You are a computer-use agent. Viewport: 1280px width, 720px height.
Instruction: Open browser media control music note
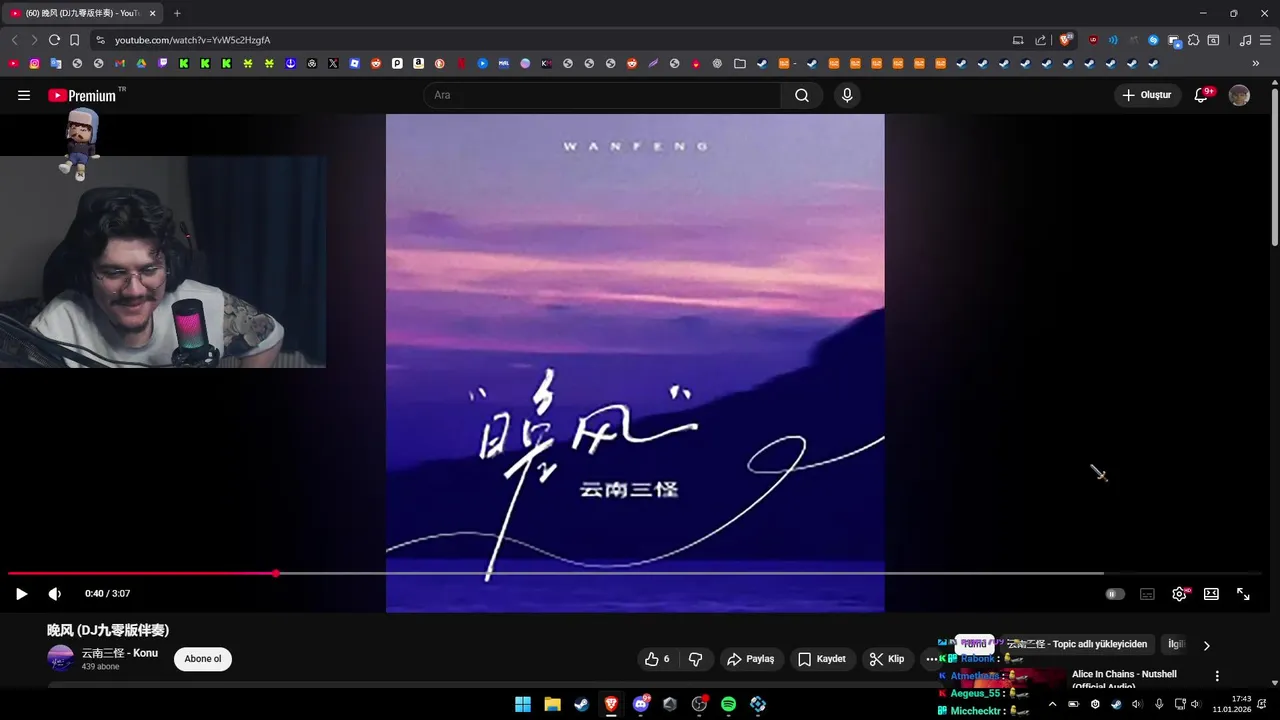(x=1245, y=40)
